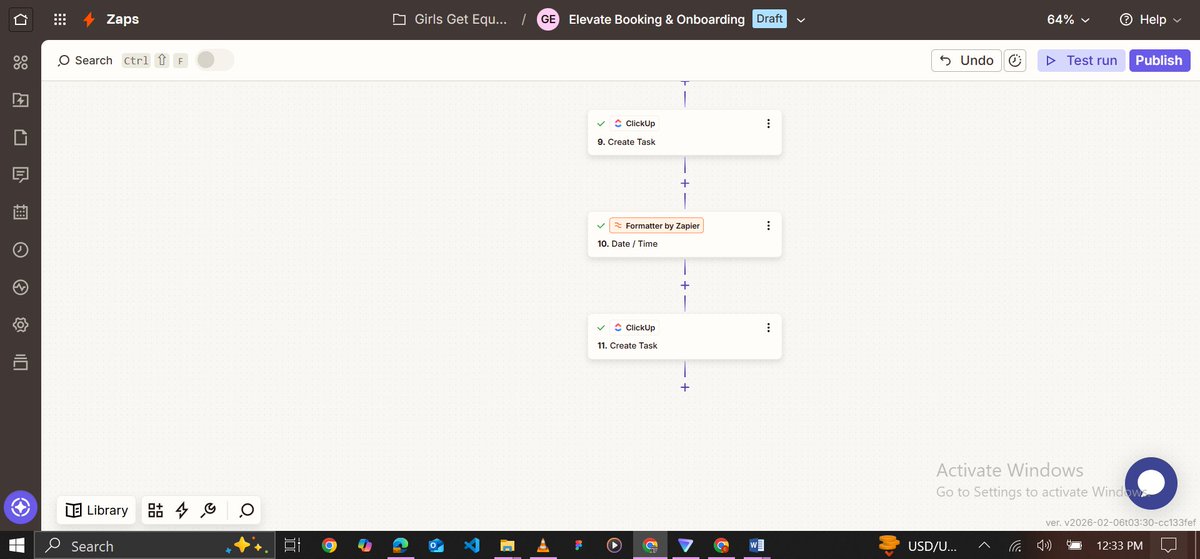Click the canvas Search field
1200x559 pixels.
pos(84,60)
